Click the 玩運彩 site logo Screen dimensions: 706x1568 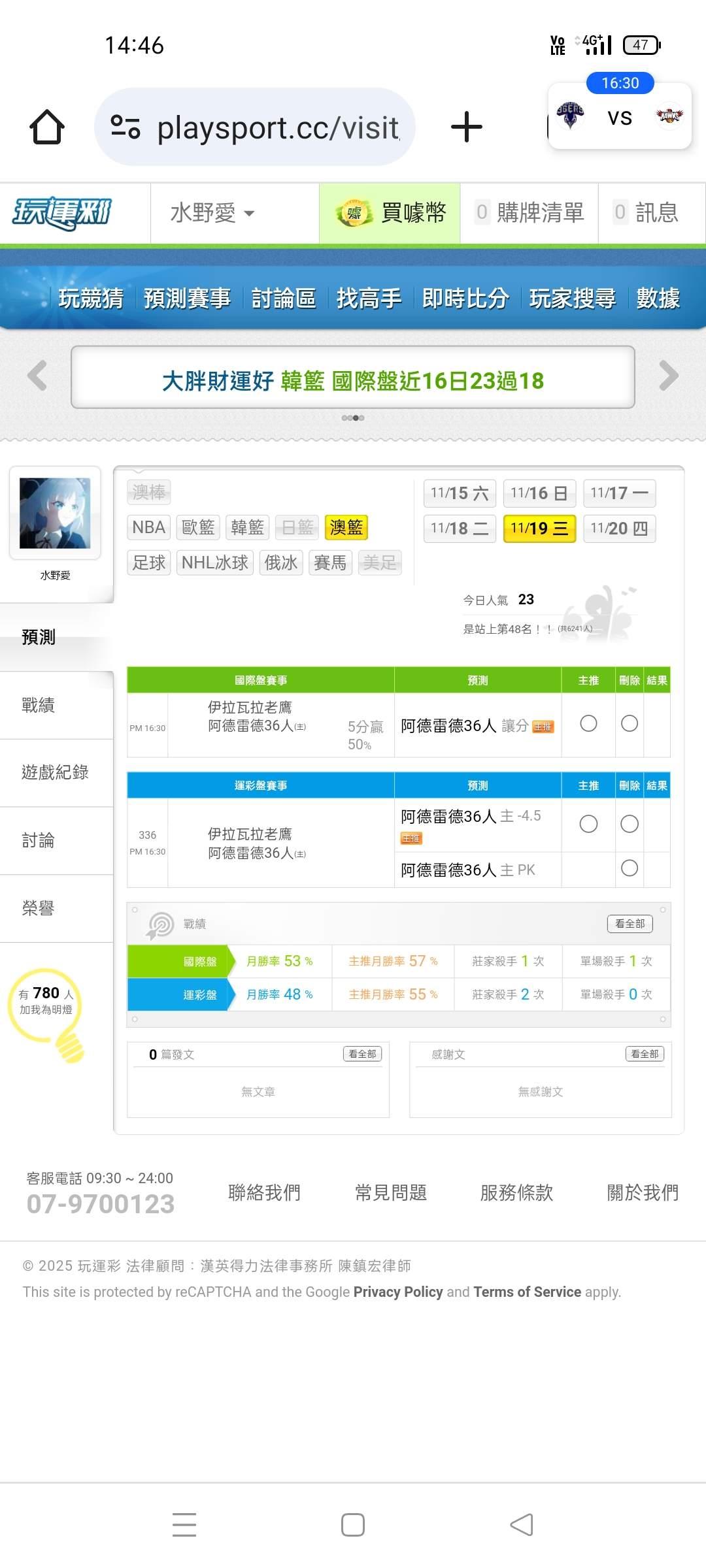63,213
